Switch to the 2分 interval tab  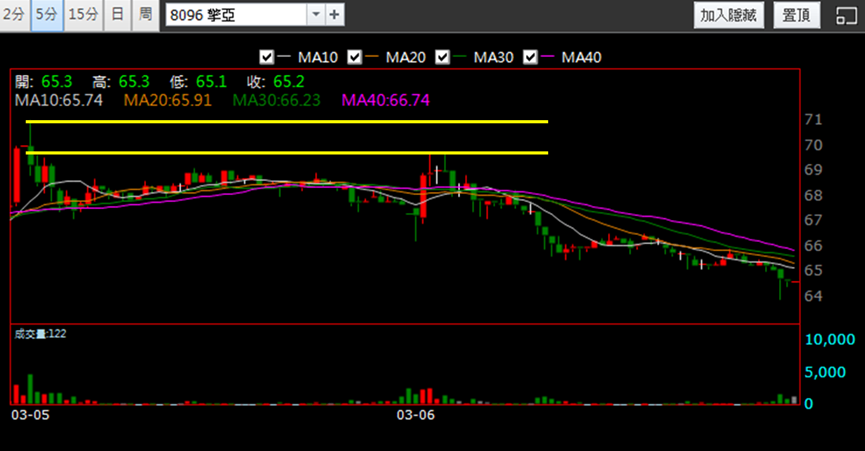click(x=14, y=15)
